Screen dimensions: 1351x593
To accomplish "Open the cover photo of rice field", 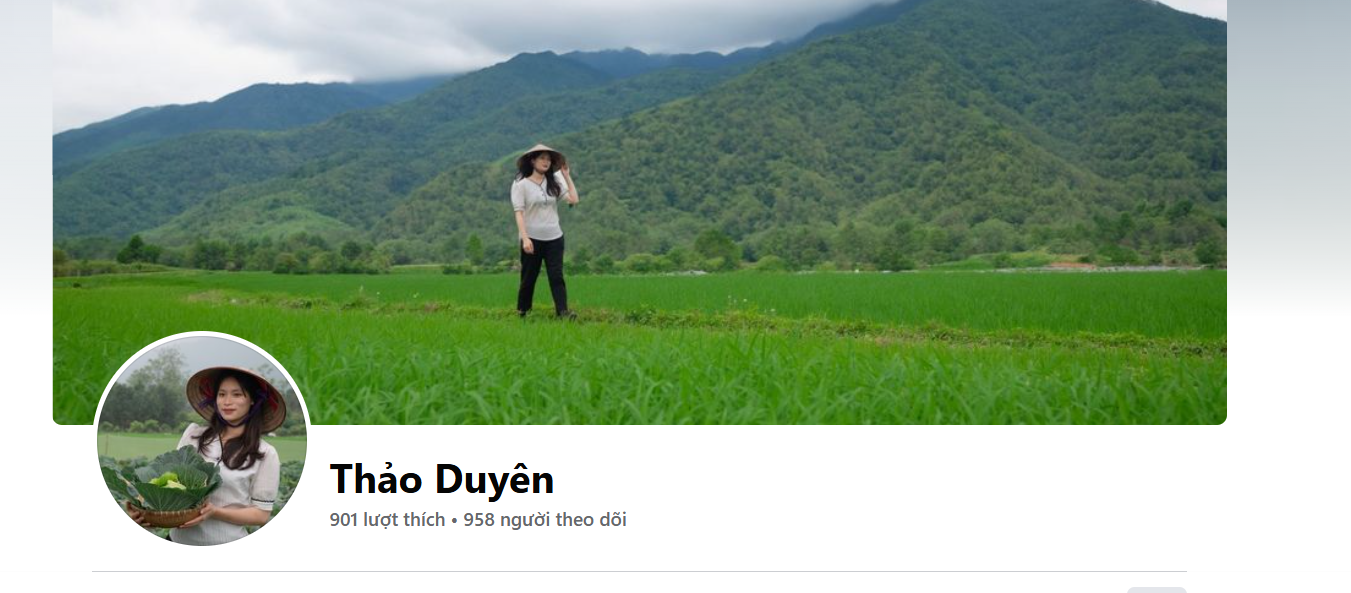I will point(640,212).
